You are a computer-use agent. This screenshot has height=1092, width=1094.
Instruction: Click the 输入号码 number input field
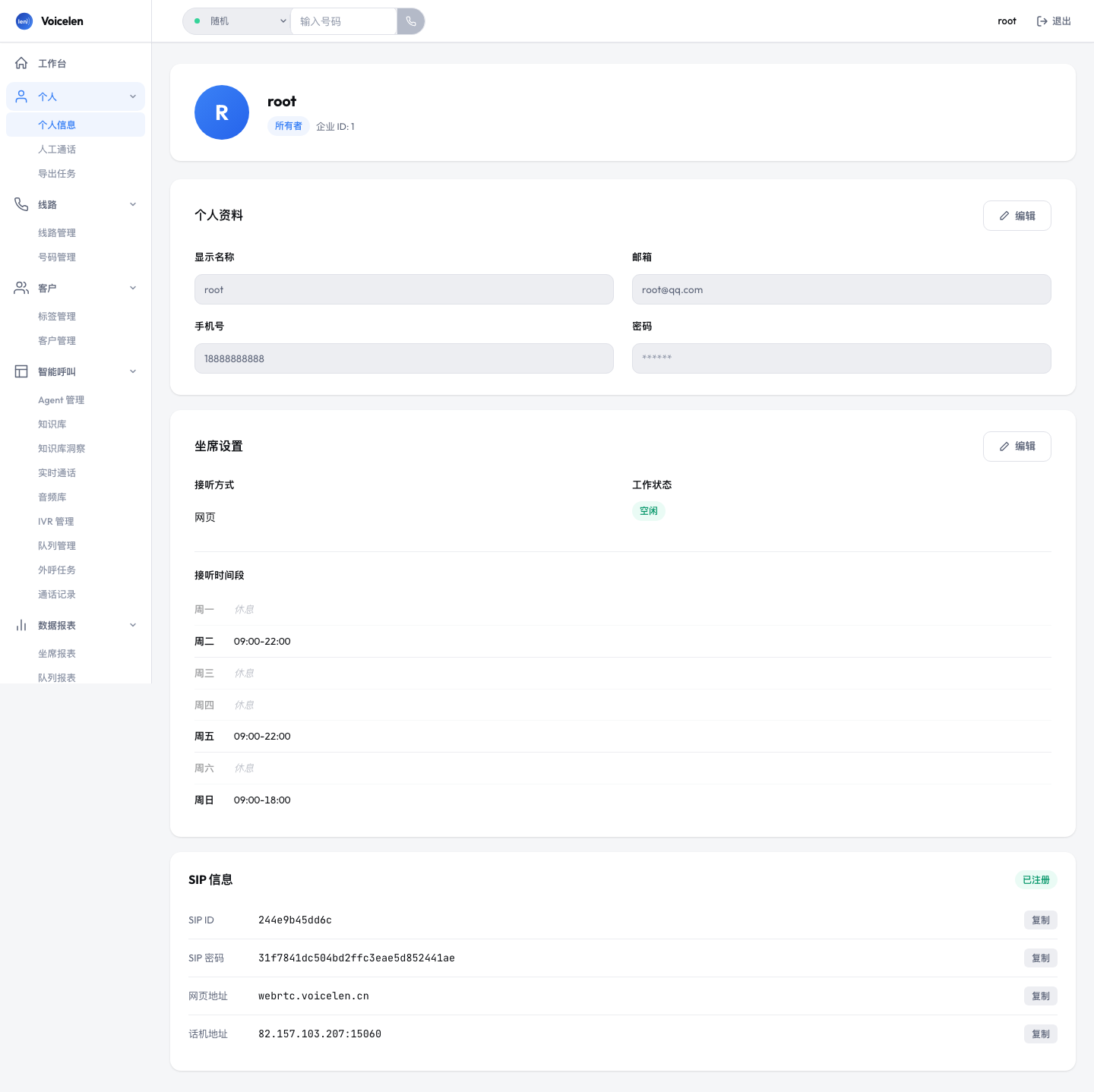pos(343,21)
